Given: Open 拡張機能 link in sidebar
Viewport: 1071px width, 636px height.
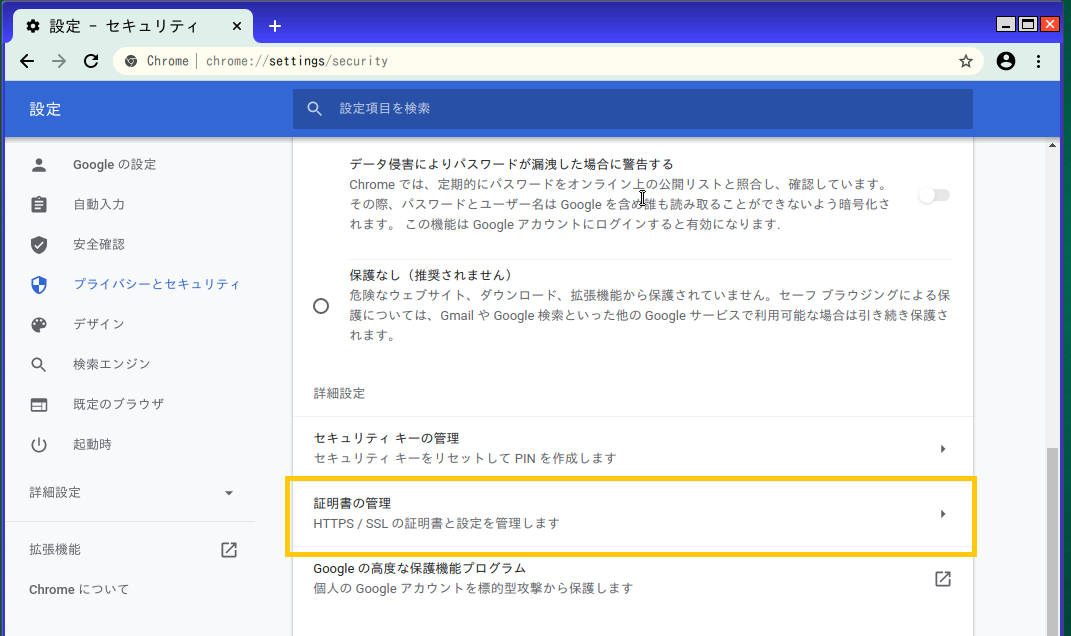Looking at the screenshot, I should (55, 550).
